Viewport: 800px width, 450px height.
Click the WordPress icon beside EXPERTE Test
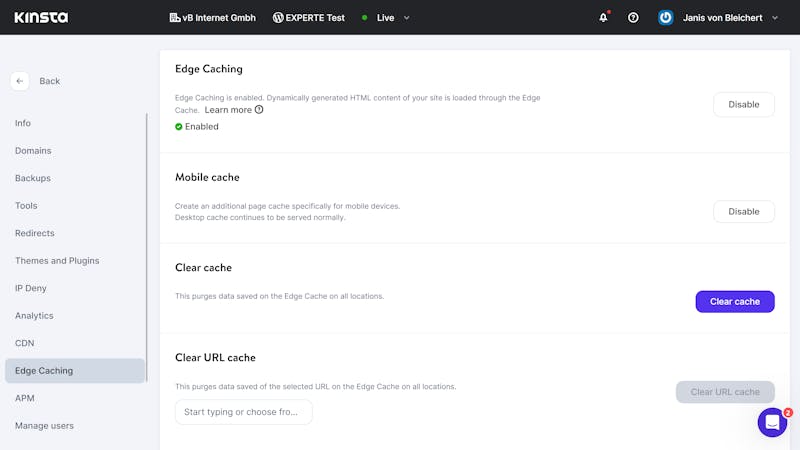tap(278, 18)
